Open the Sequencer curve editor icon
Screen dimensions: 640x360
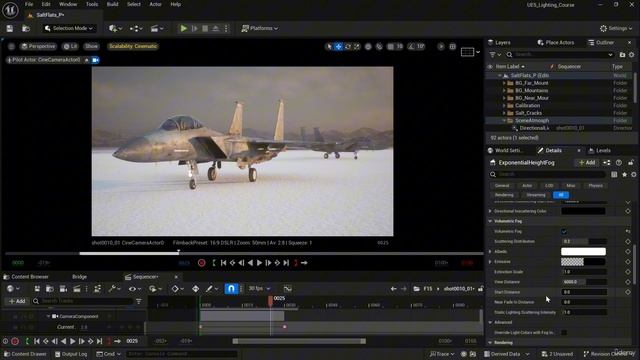click(x=288, y=289)
